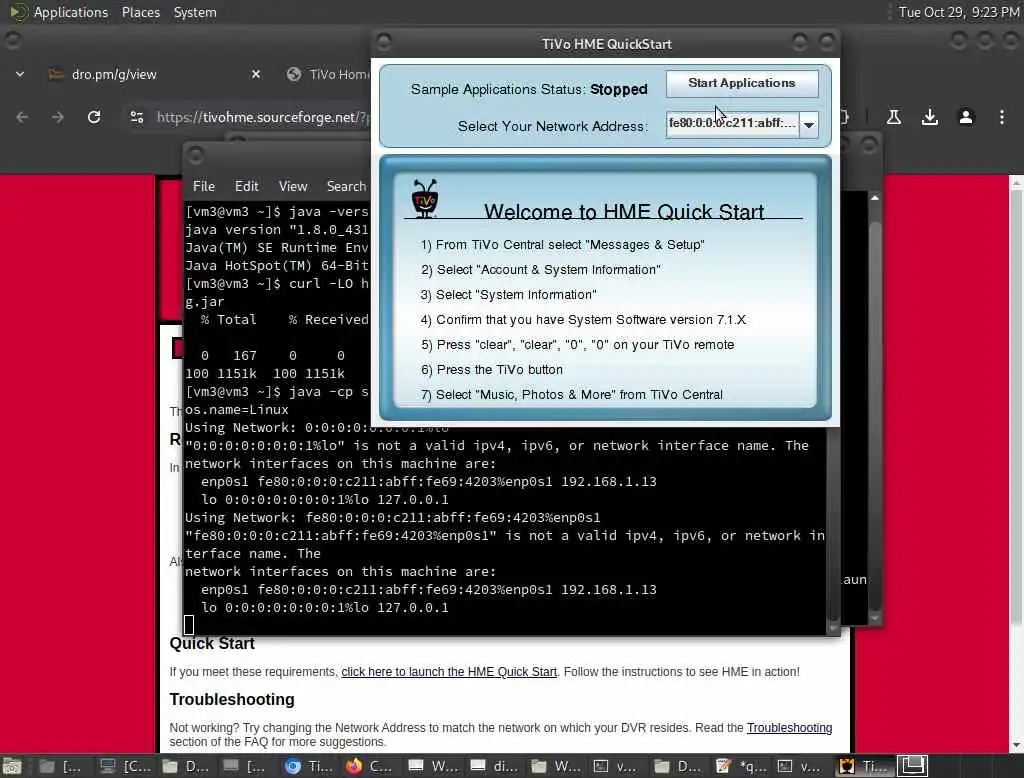Switch to the '*q...' text editor taskbar entry
Screen dimensions: 1024x778
(742, 766)
